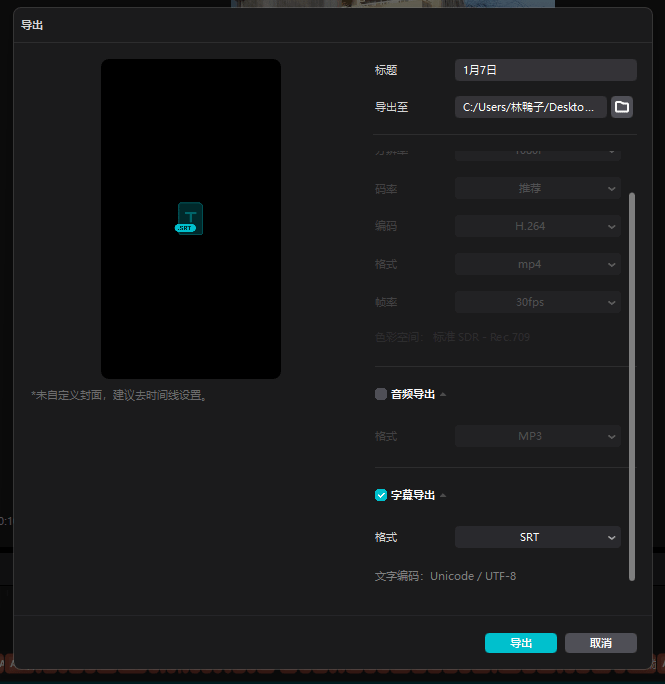Expand the video 格式 mp4 dropdown
This screenshot has width=665, height=684.
point(538,264)
